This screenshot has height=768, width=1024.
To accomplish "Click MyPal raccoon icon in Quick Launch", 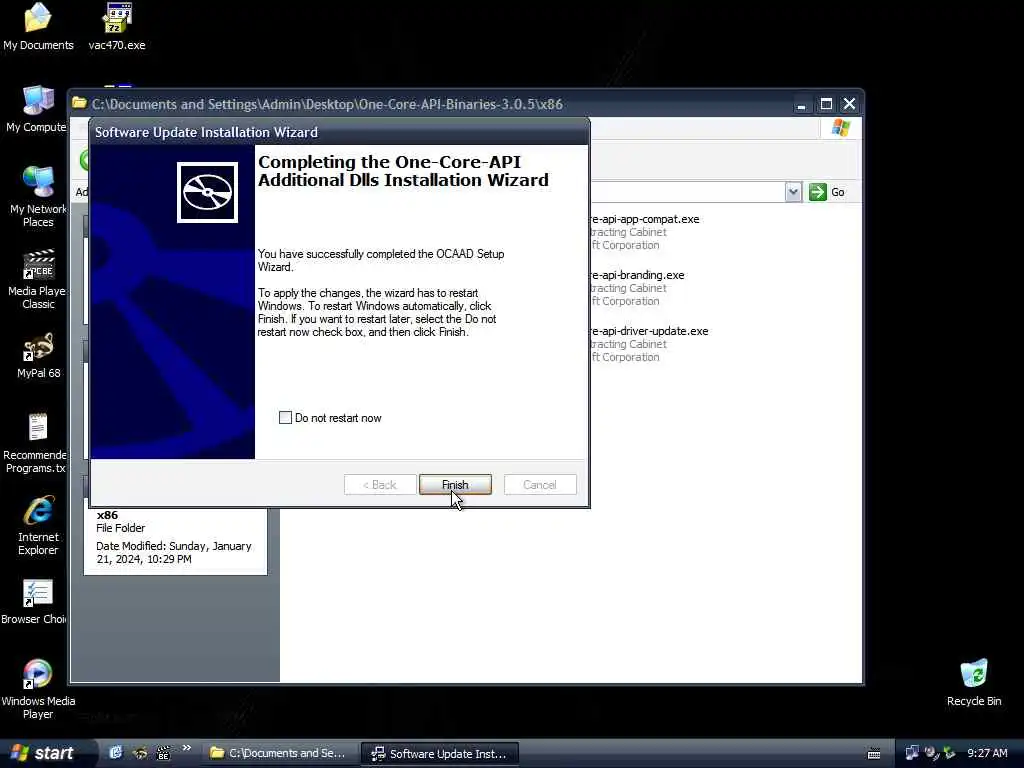I will point(140,752).
